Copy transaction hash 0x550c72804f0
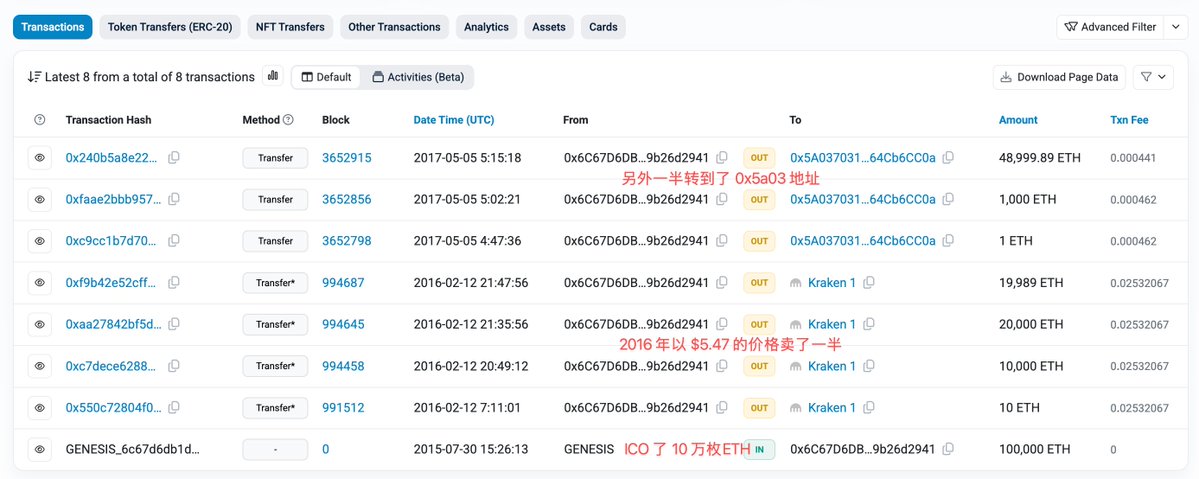1199x479 pixels. coord(174,408)
